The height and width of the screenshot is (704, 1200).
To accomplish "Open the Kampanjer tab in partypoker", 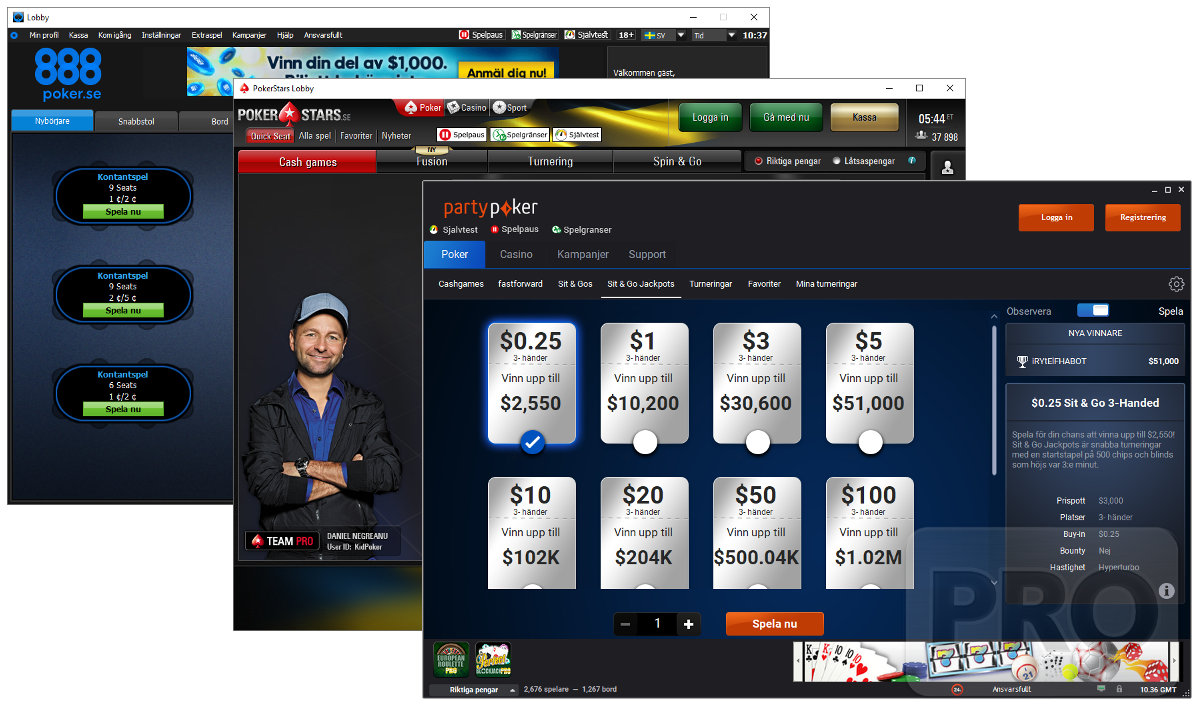I will [583, 254].
